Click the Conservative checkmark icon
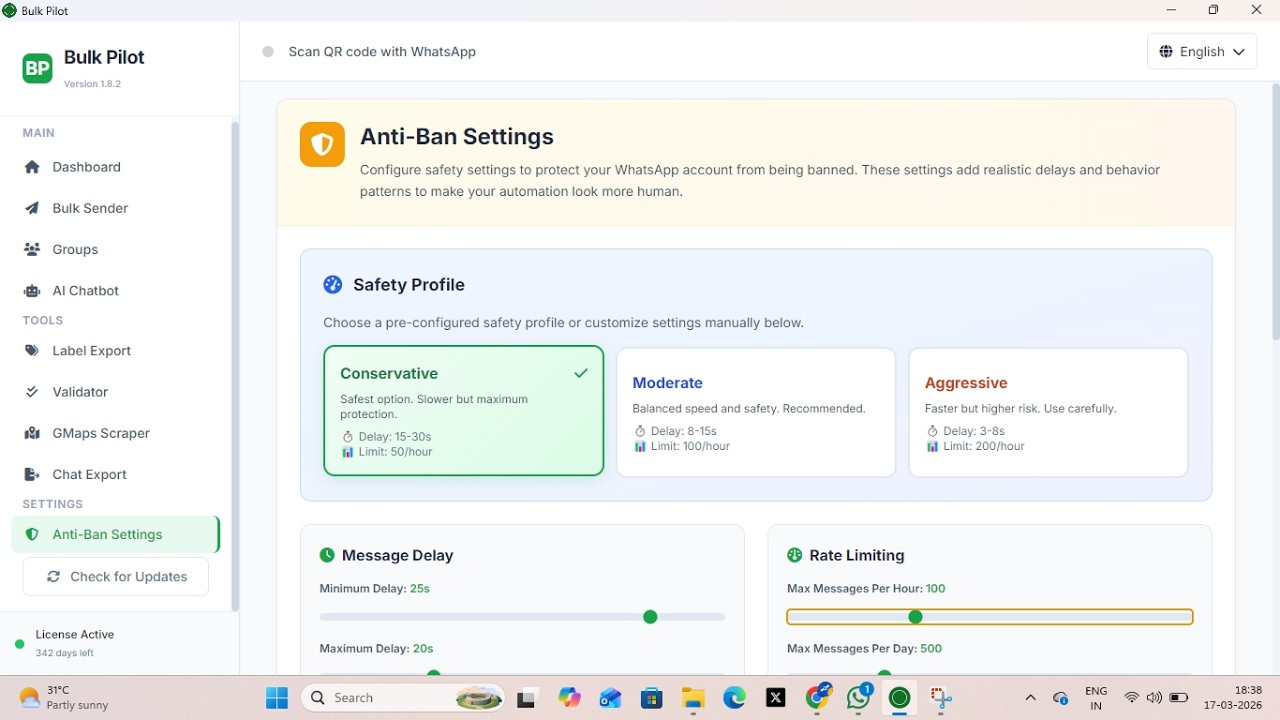The width and height of the screenshot is (1280, 720). point(581,373)
